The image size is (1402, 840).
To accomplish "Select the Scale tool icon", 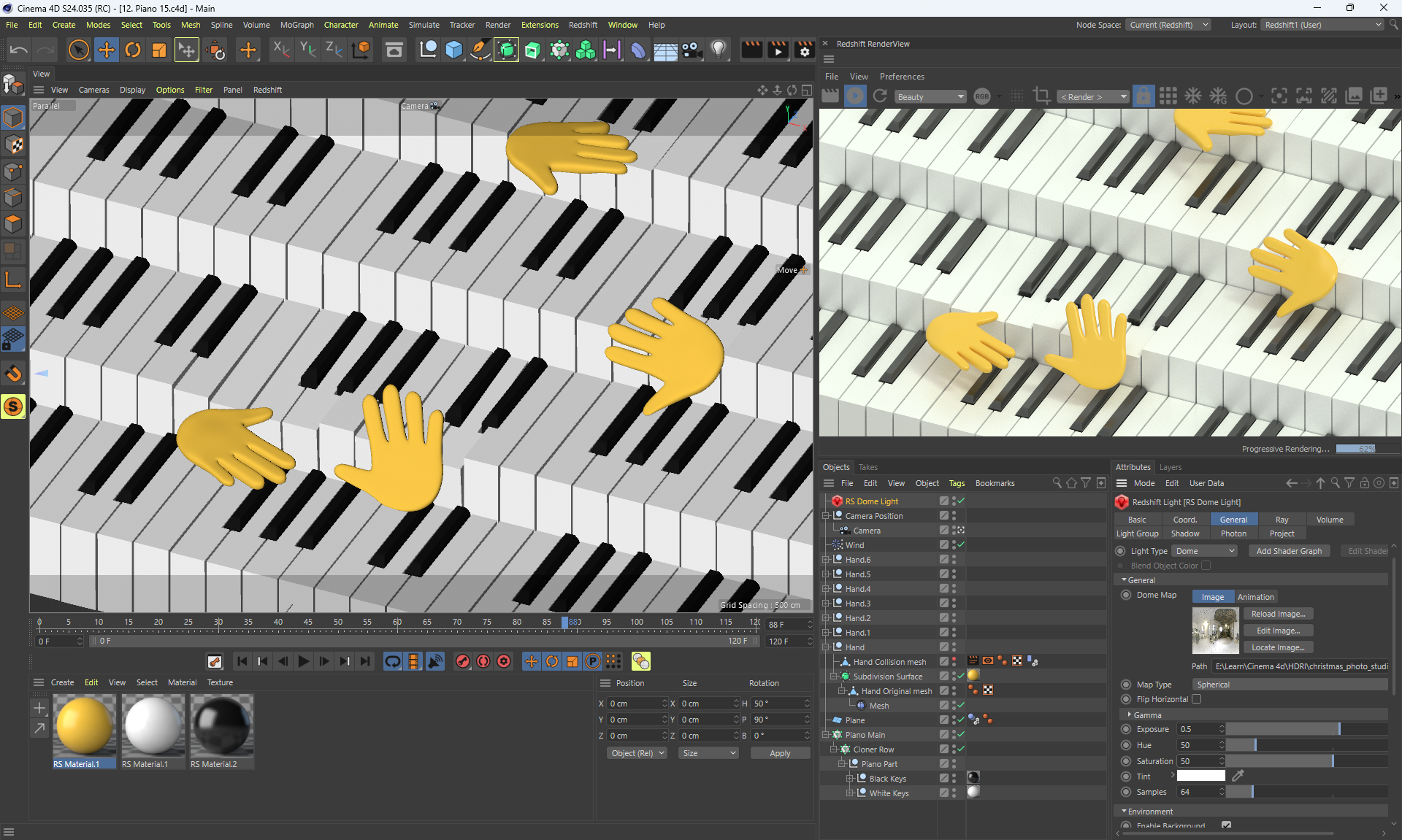I will point(159,50).
